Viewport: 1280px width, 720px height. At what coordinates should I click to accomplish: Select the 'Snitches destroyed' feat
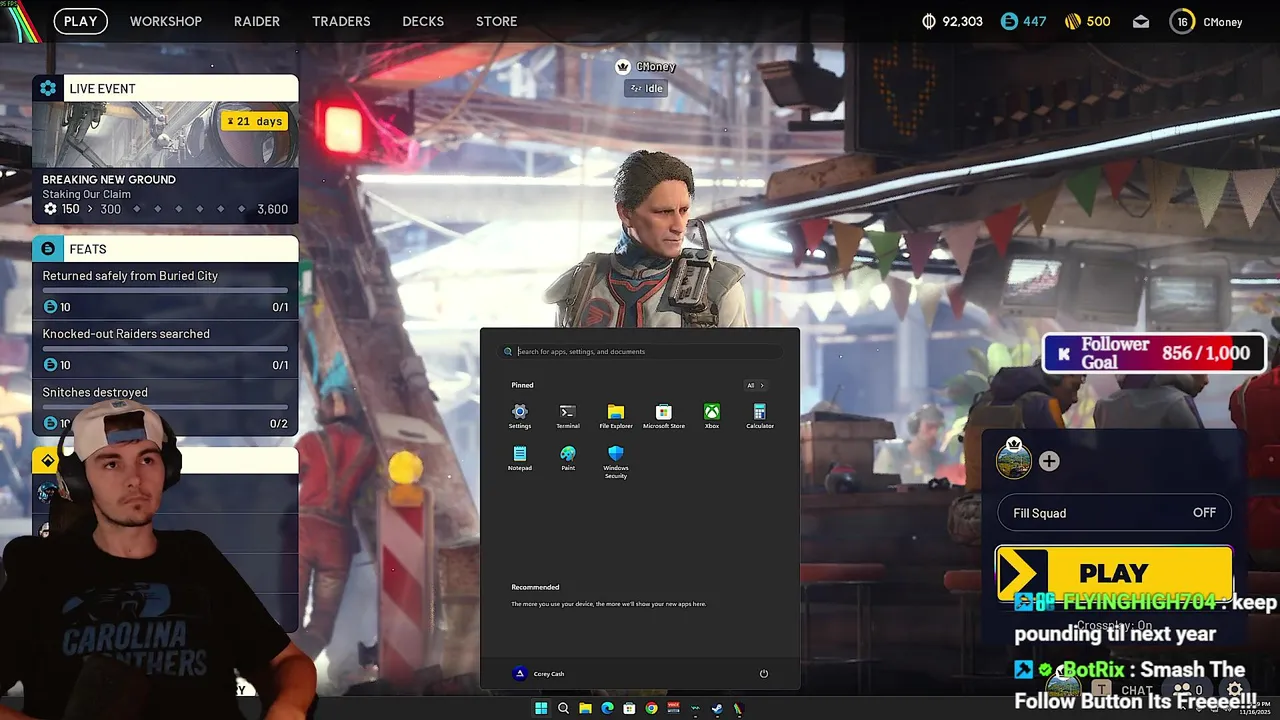coord(165,407)
